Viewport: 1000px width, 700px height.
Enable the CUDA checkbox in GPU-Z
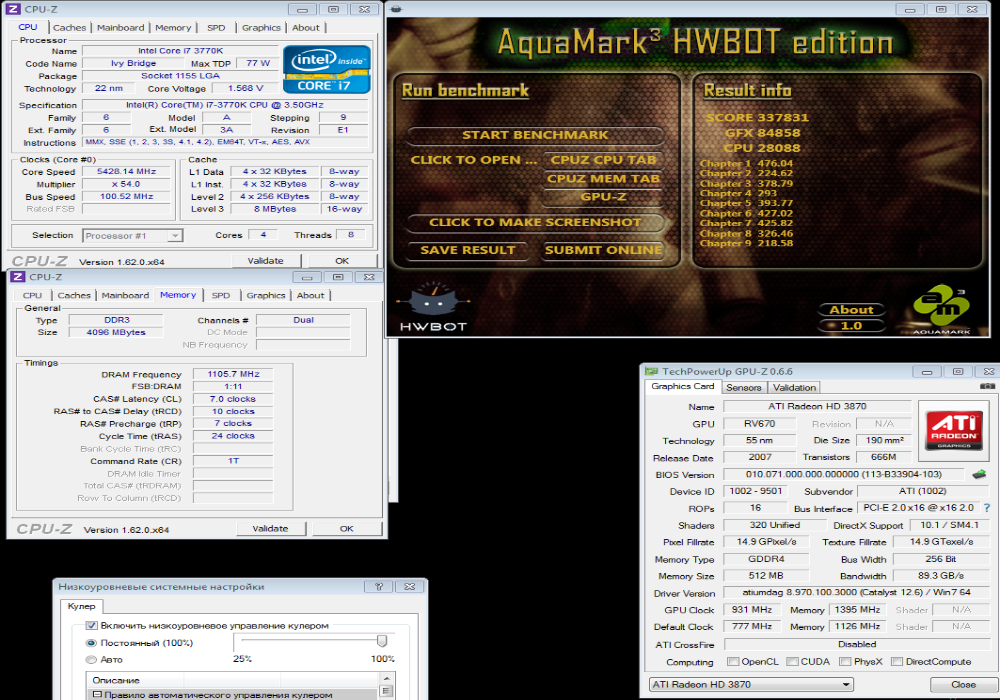(792, 662)
